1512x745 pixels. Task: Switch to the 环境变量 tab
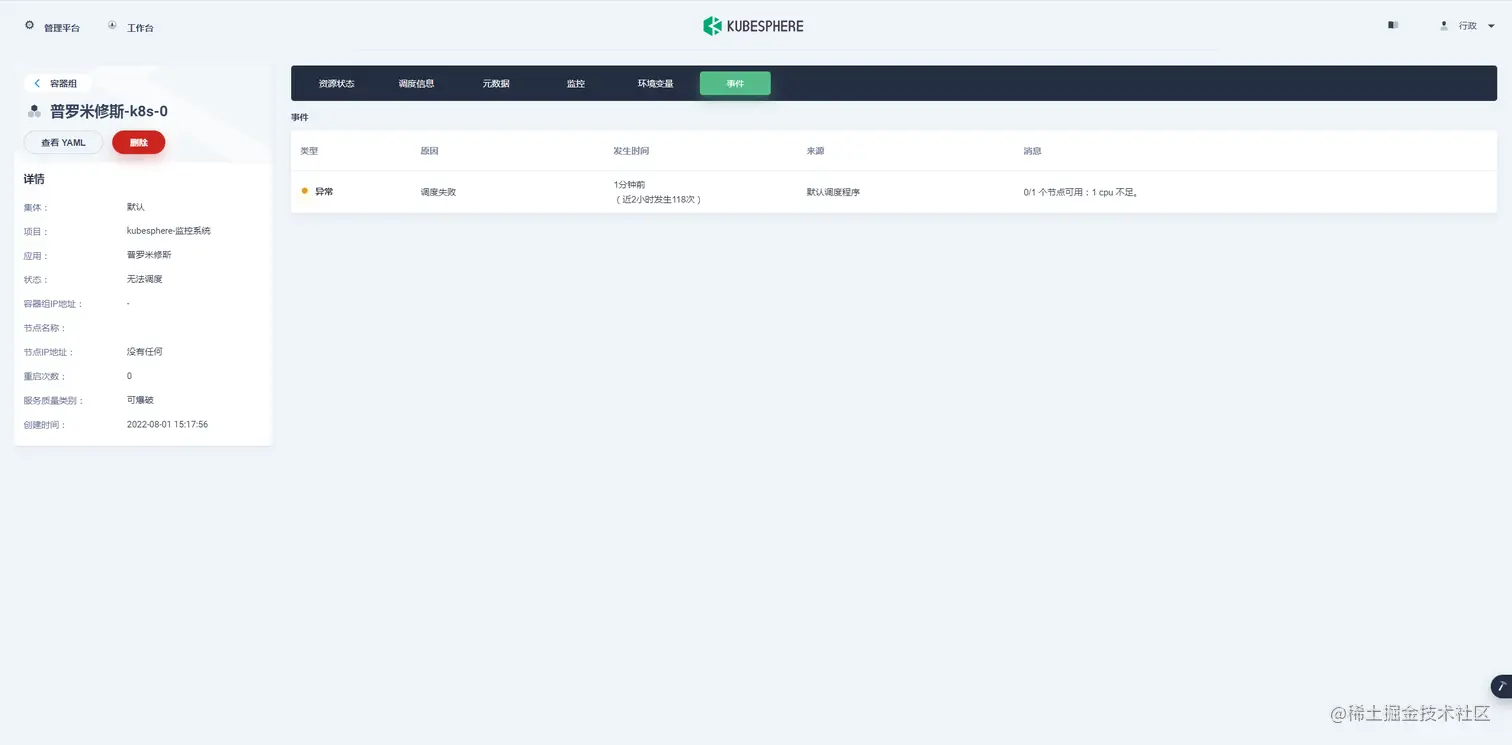(x=656, y=84)
